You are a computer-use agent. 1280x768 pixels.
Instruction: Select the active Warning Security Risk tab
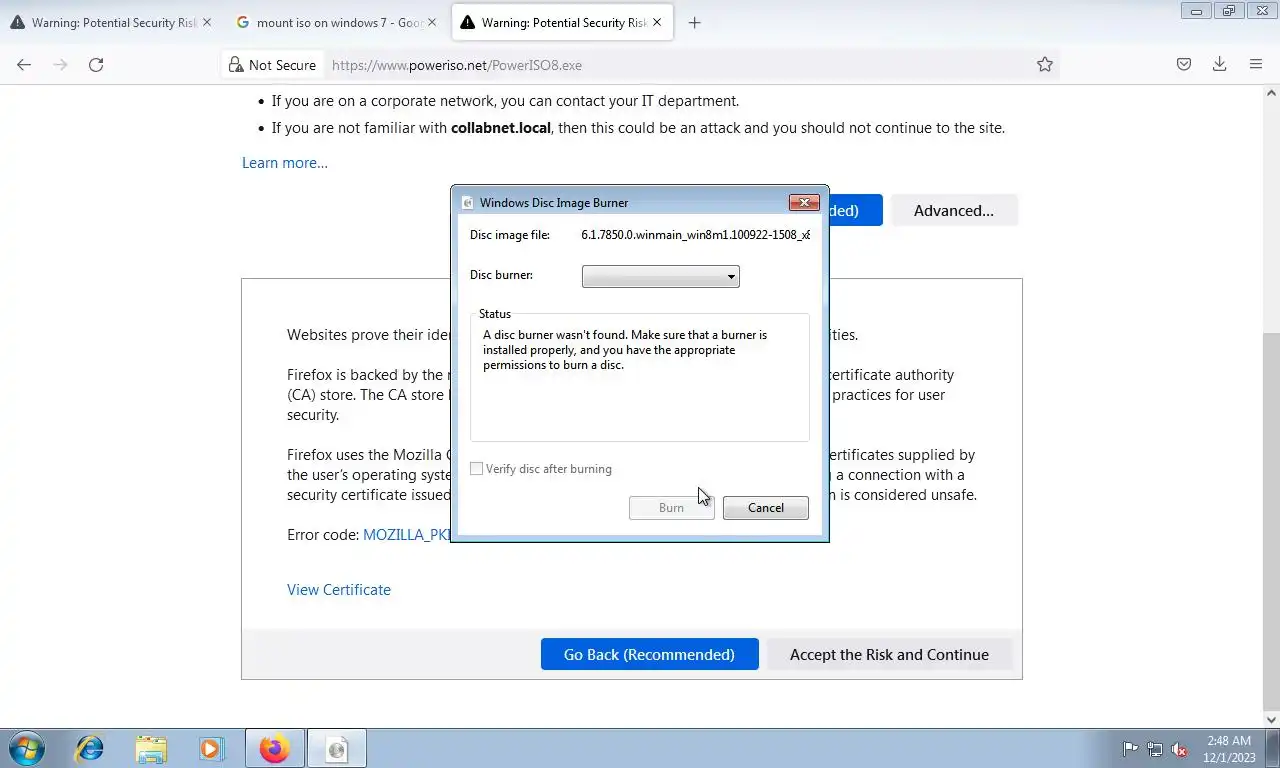562,23
